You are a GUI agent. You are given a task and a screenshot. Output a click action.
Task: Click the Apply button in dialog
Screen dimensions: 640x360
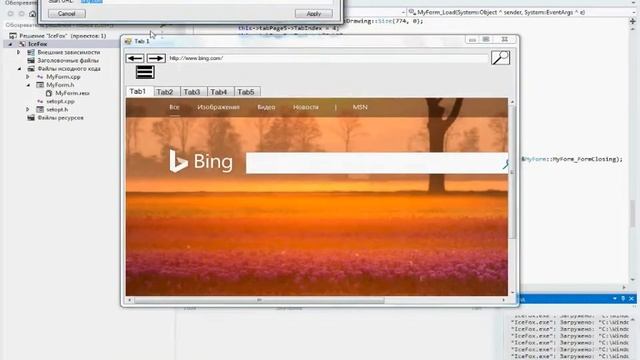point(313,13)
